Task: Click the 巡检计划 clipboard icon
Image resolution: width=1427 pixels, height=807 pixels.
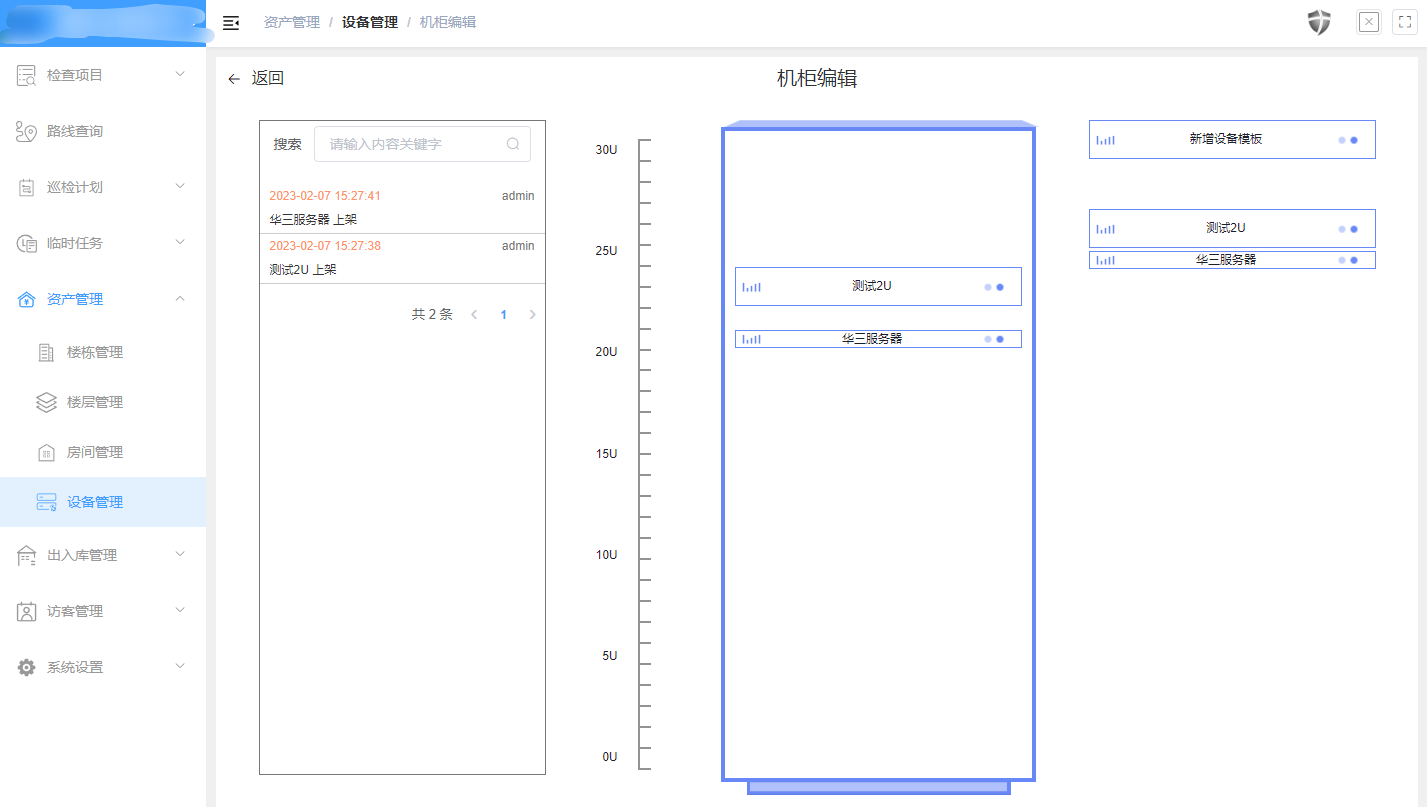Action: point(26,187)
